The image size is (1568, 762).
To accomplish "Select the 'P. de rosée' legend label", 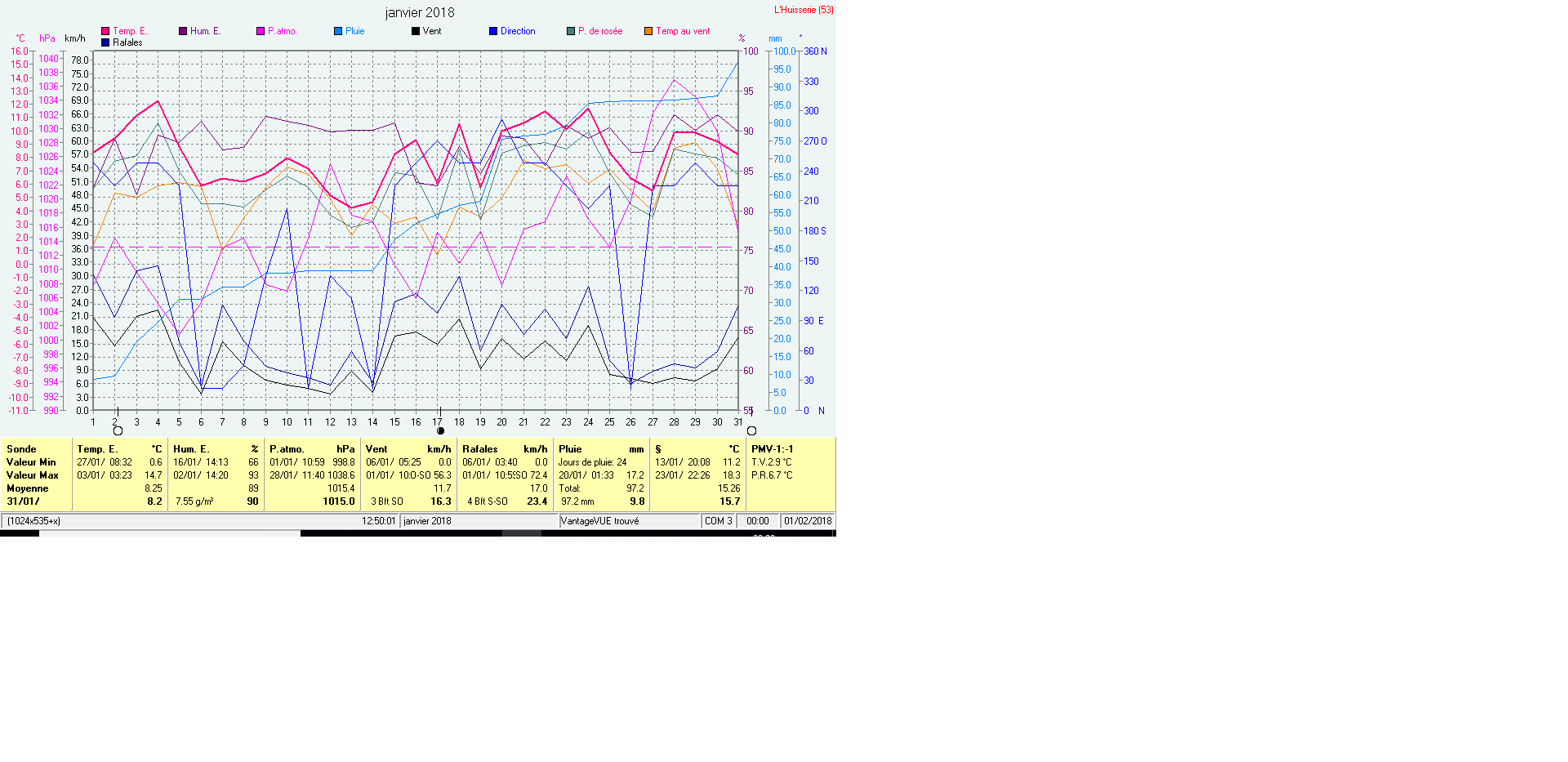I will 600,31.
